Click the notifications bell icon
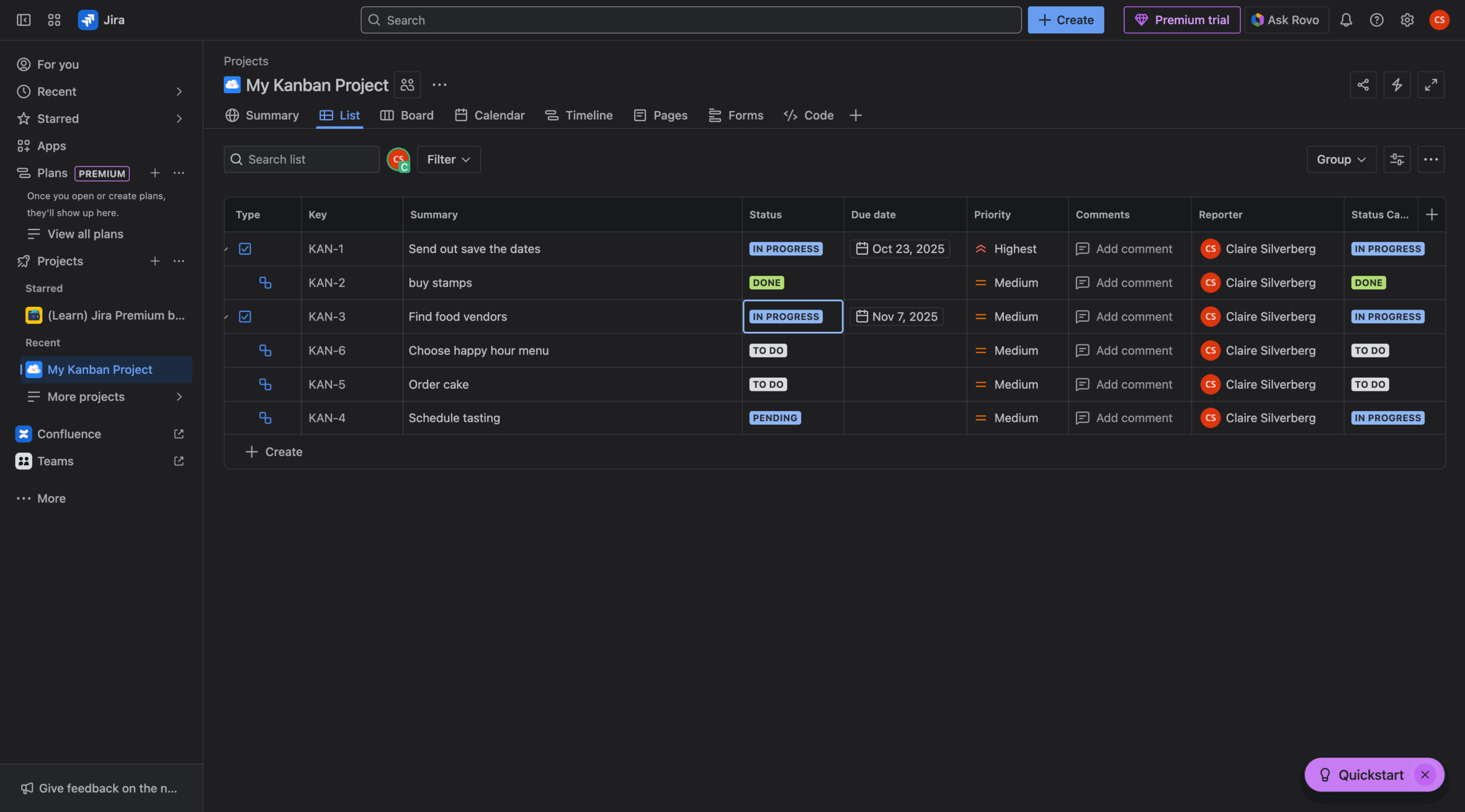The height and width of the screenshot is (812, 1465). pos(1345,19)
